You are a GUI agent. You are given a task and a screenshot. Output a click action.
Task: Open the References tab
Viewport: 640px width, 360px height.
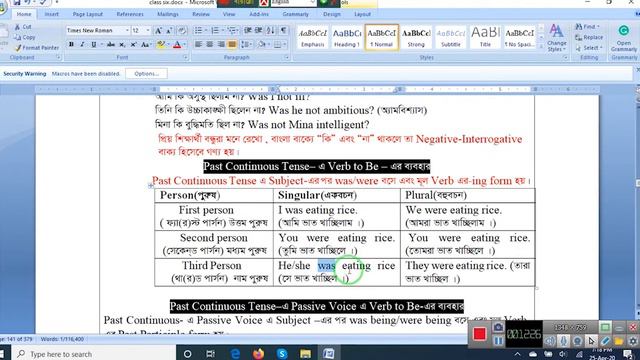click(130, 14)
